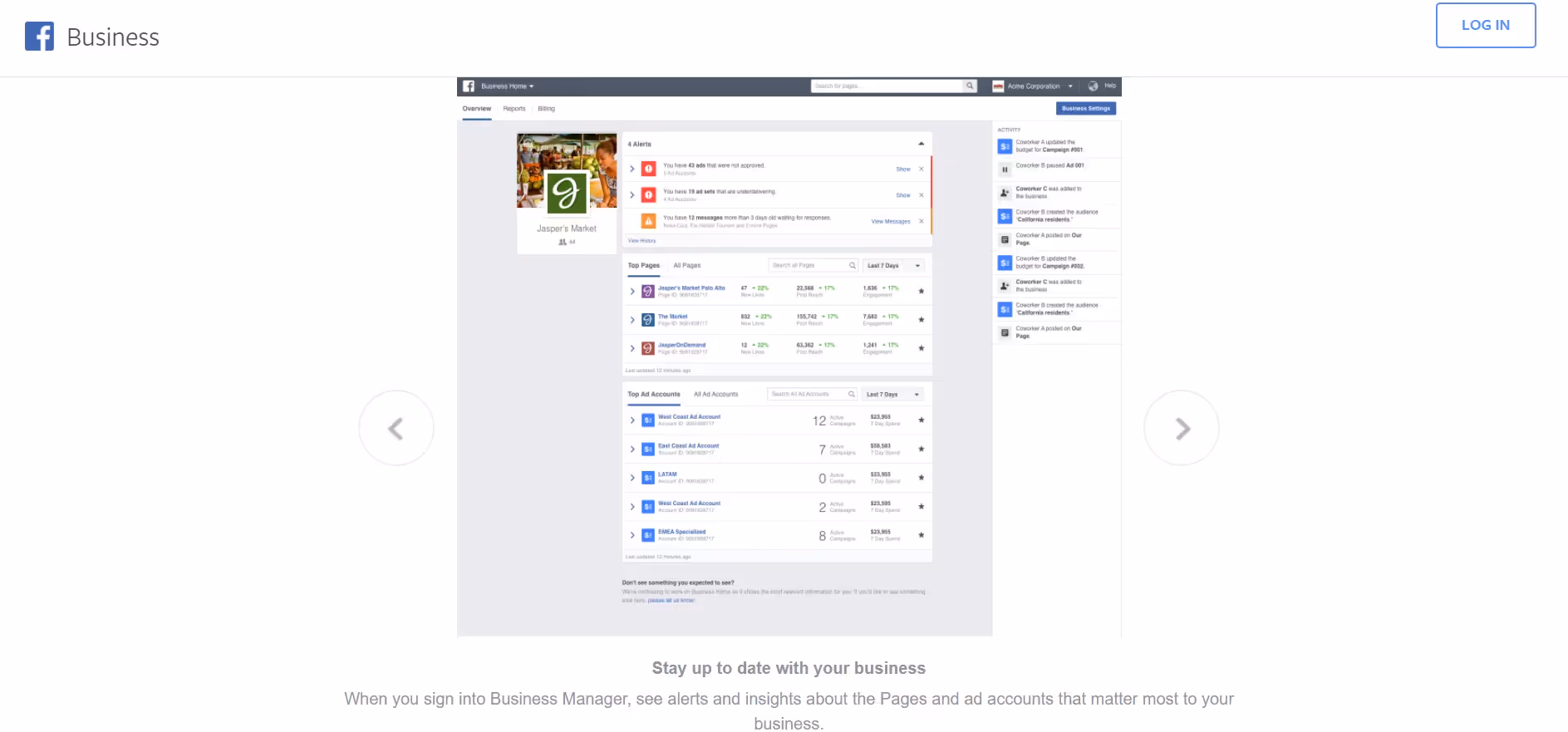This screenshot has width=1568, height=732.
Task: Click the Search All Ad Accounts field
Action: coord(812,395)
